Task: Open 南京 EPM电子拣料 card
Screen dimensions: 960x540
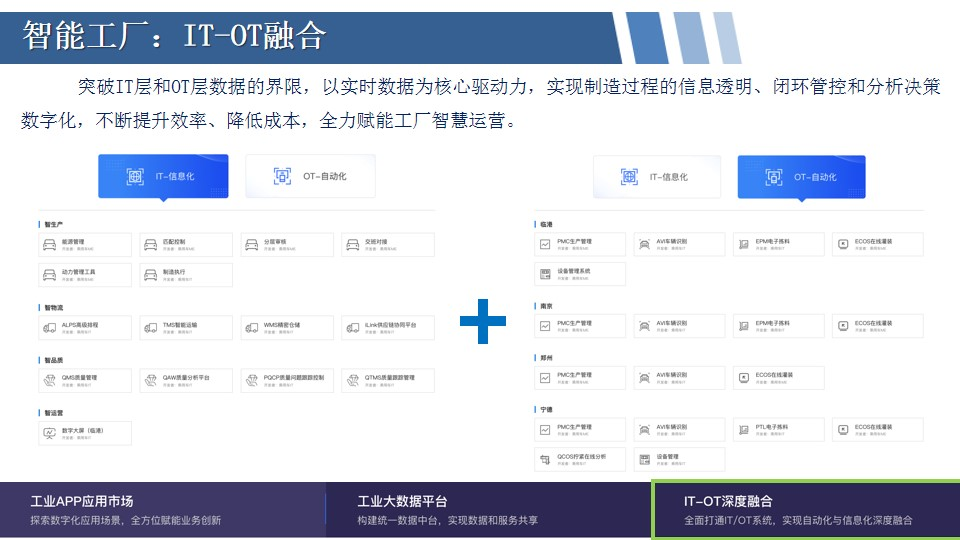Action: coord(779,326)
